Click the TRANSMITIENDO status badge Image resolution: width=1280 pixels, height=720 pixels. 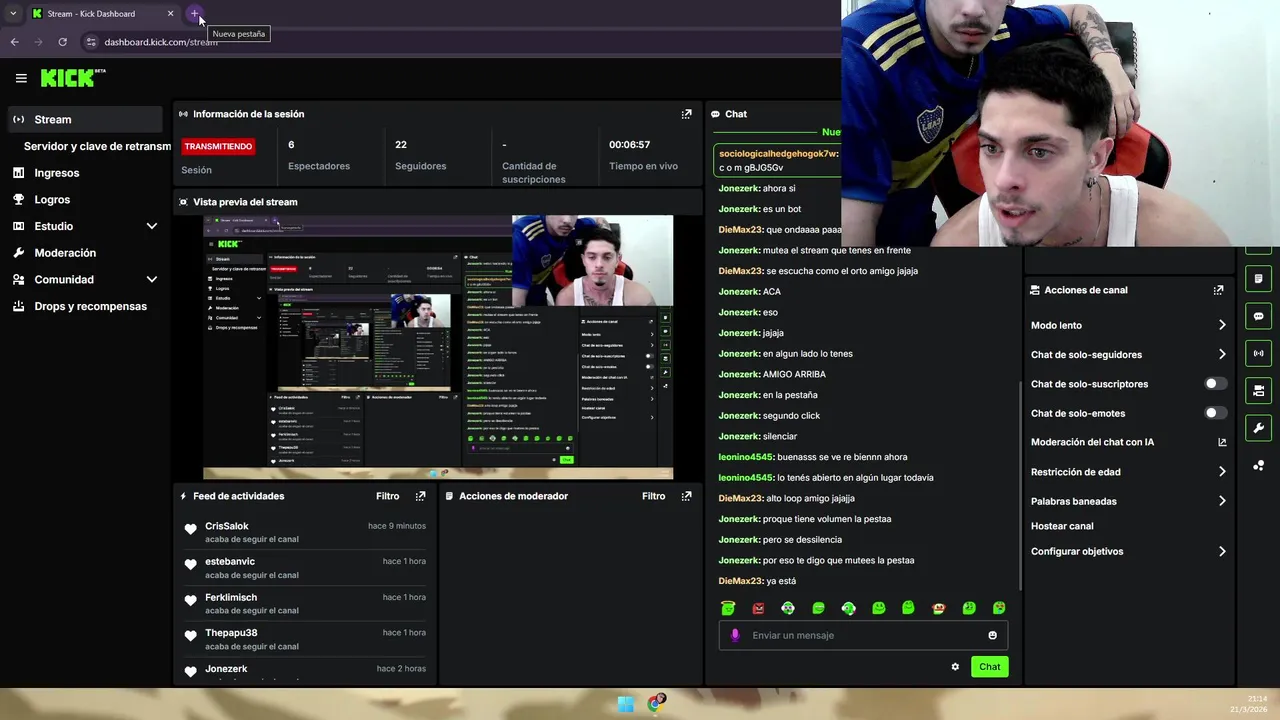[x=218, y=146]
